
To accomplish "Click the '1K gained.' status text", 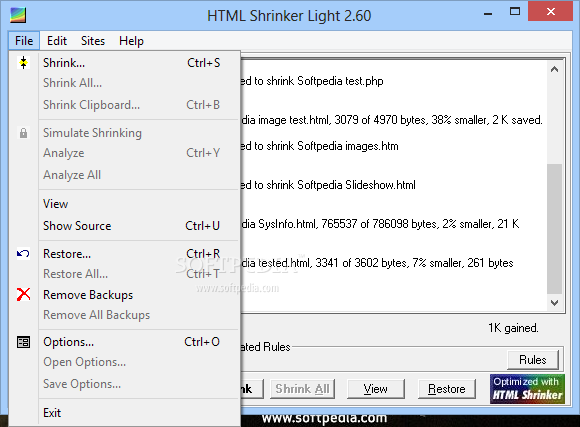I will coord(513,328).
